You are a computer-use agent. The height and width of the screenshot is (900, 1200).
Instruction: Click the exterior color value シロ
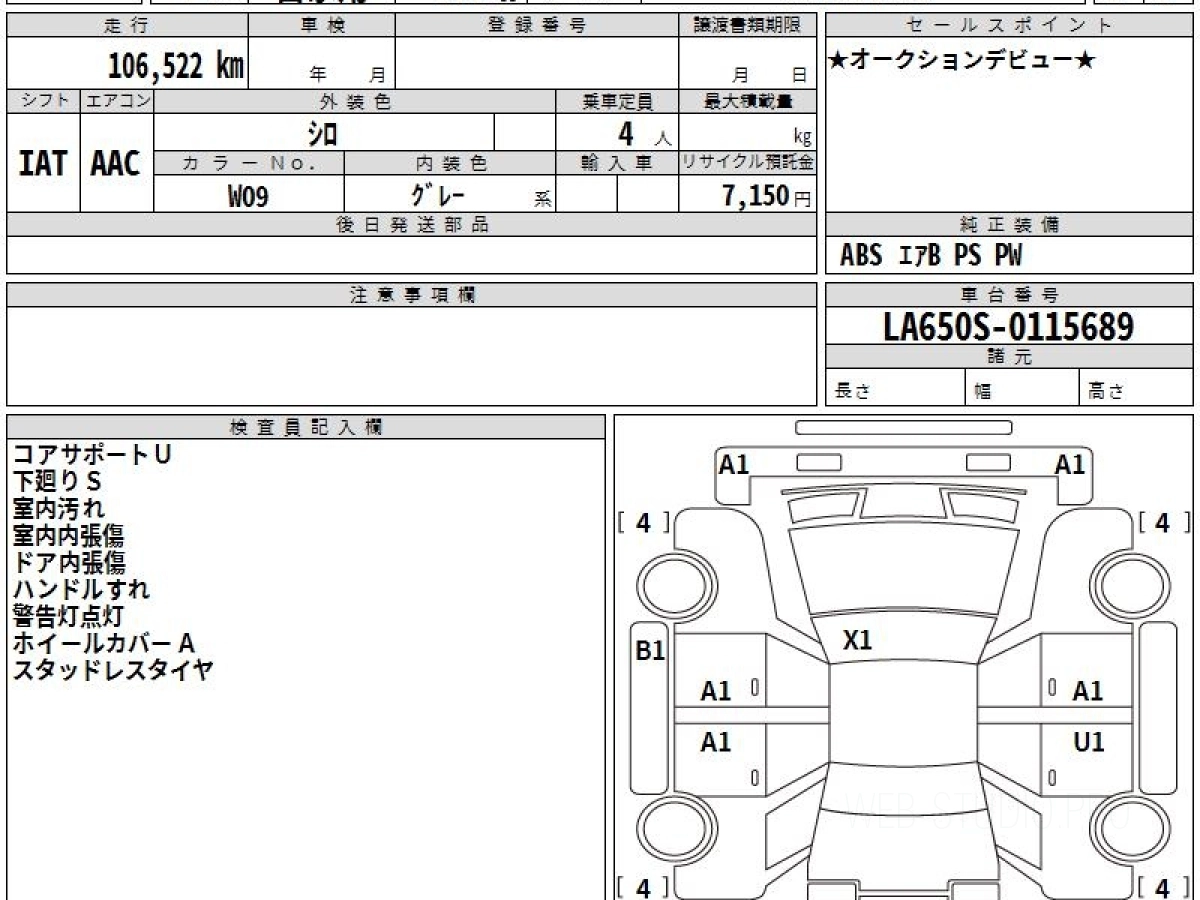pos(323,132)
